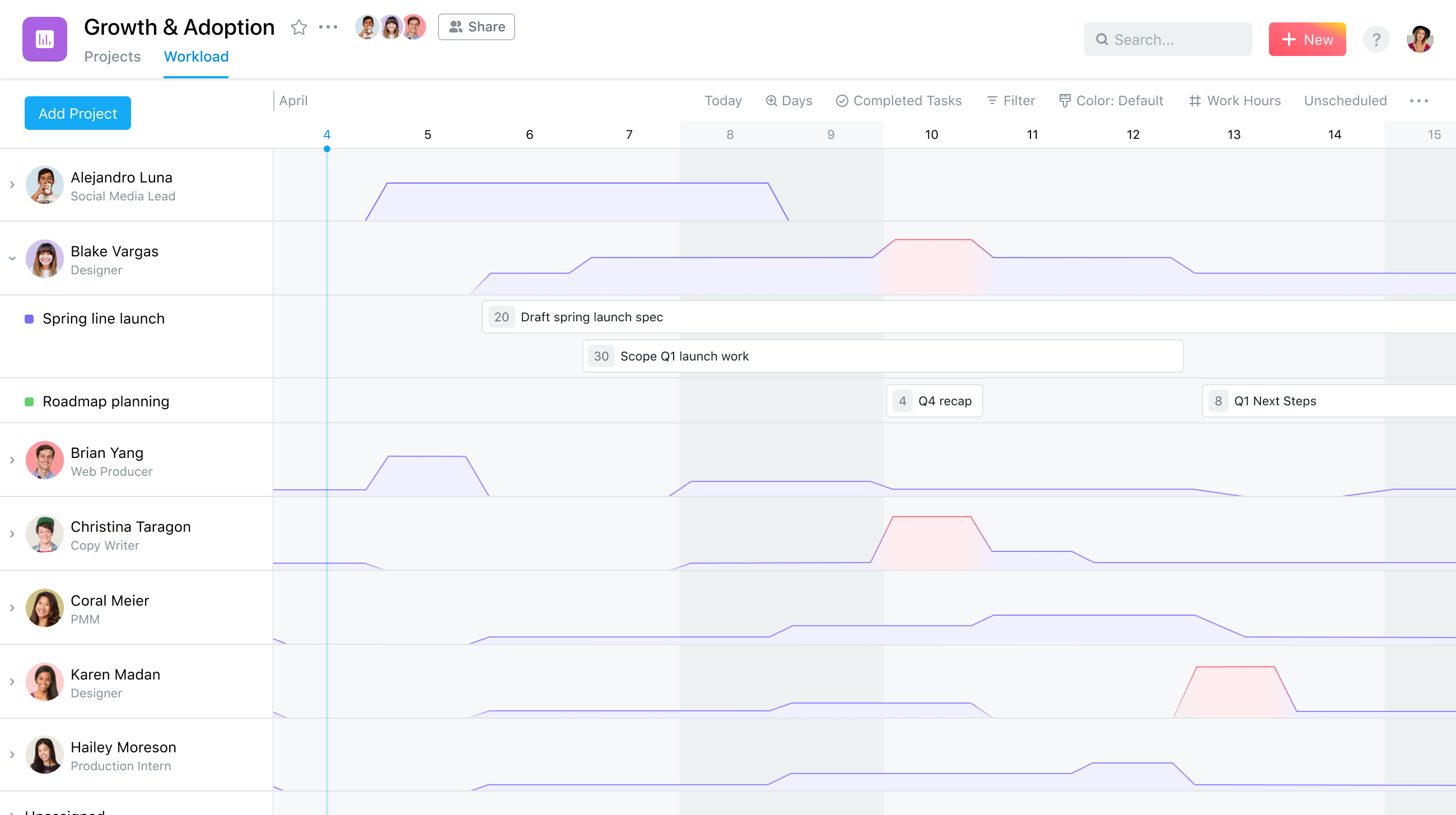
Task: Click the Add Project button
Action: coord(78,113)
